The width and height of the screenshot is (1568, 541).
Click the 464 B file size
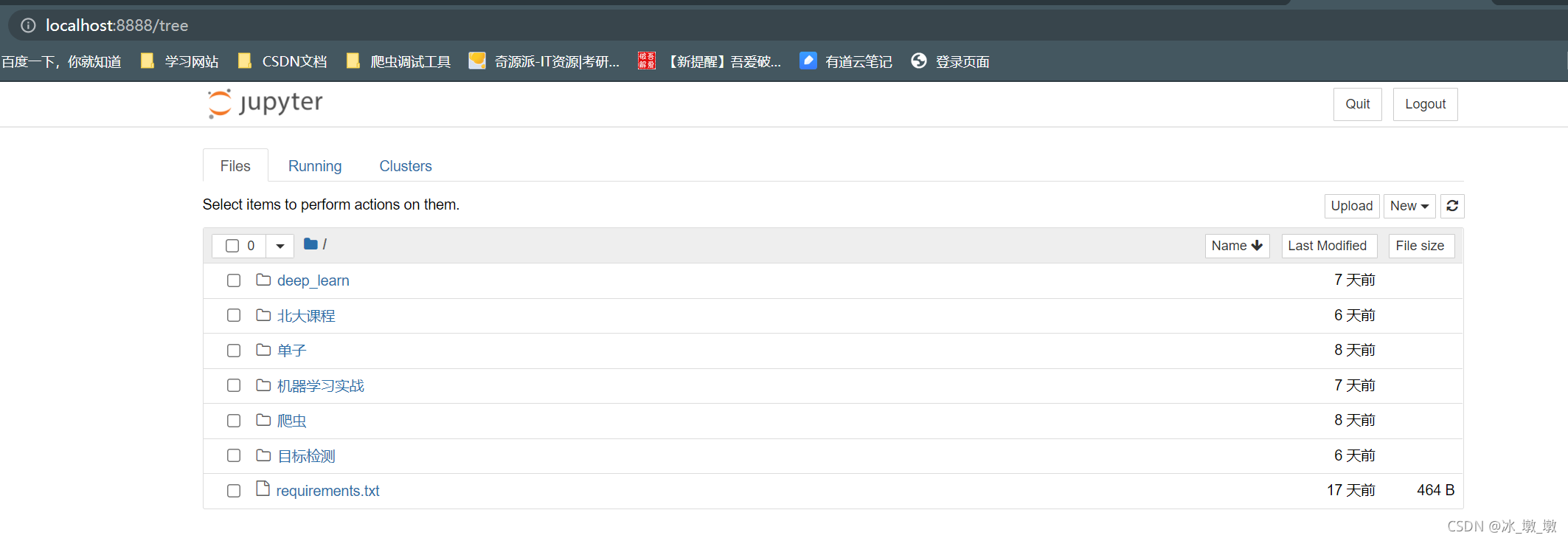pos(1435,490)
